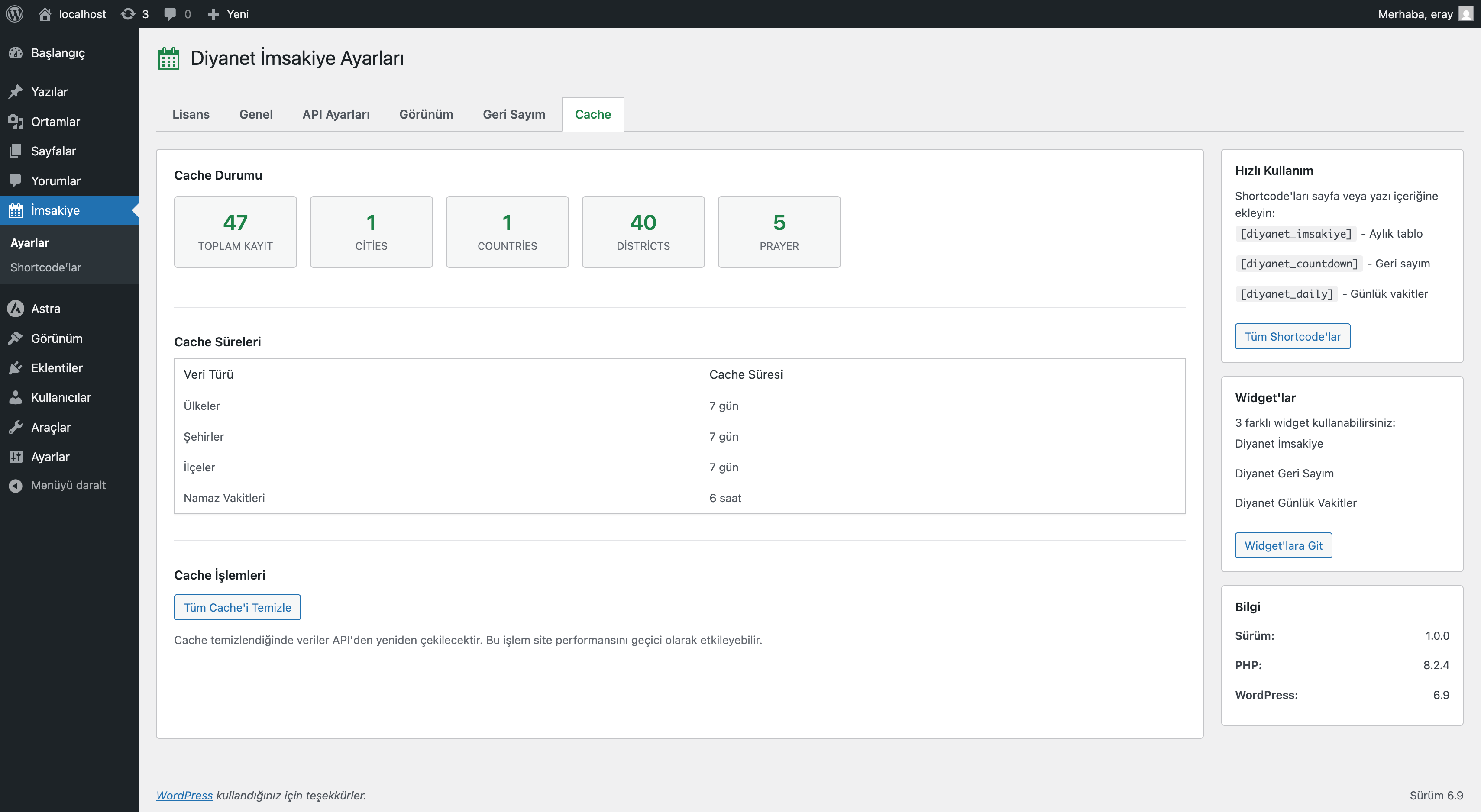
Task: Click the [diyanet_countdown] shortcode text
Action: click(x=1299, y=264)
